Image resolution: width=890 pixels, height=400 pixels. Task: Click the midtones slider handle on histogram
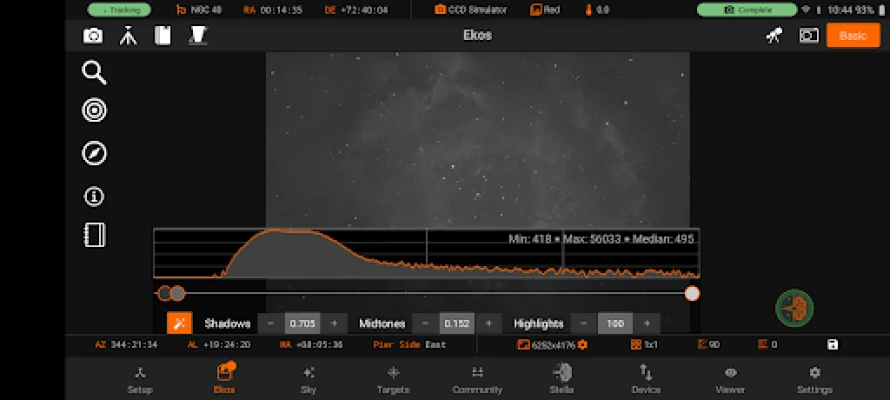click(178, 293)
